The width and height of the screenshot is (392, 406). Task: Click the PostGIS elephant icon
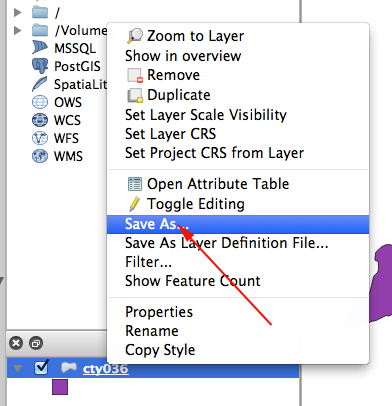(x=40, y=66)
